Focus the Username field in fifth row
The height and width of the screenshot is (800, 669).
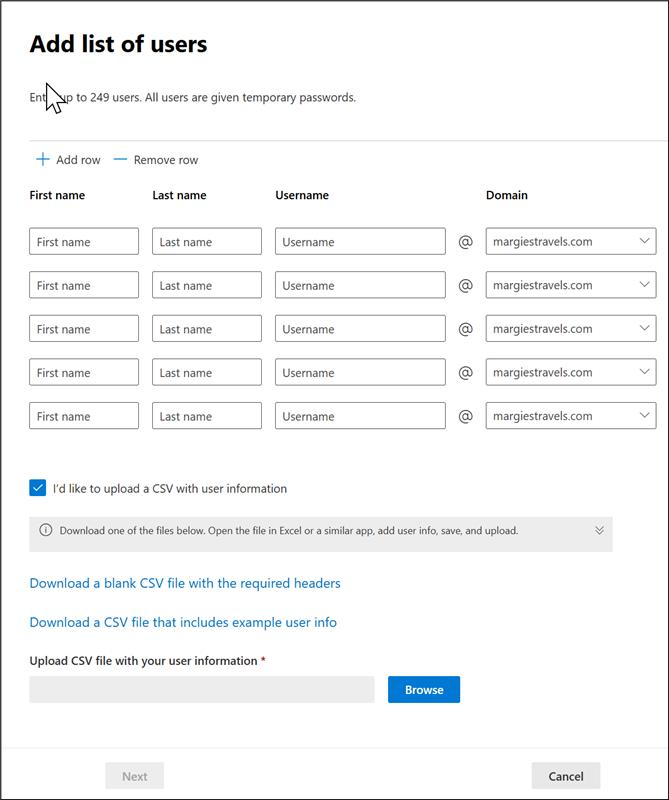[x=360, y=416]
